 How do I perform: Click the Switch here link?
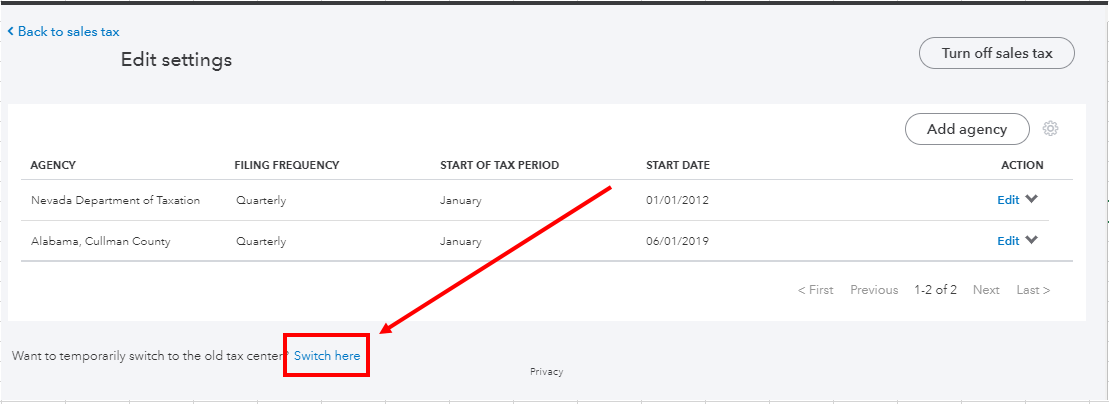click(327, 356)
